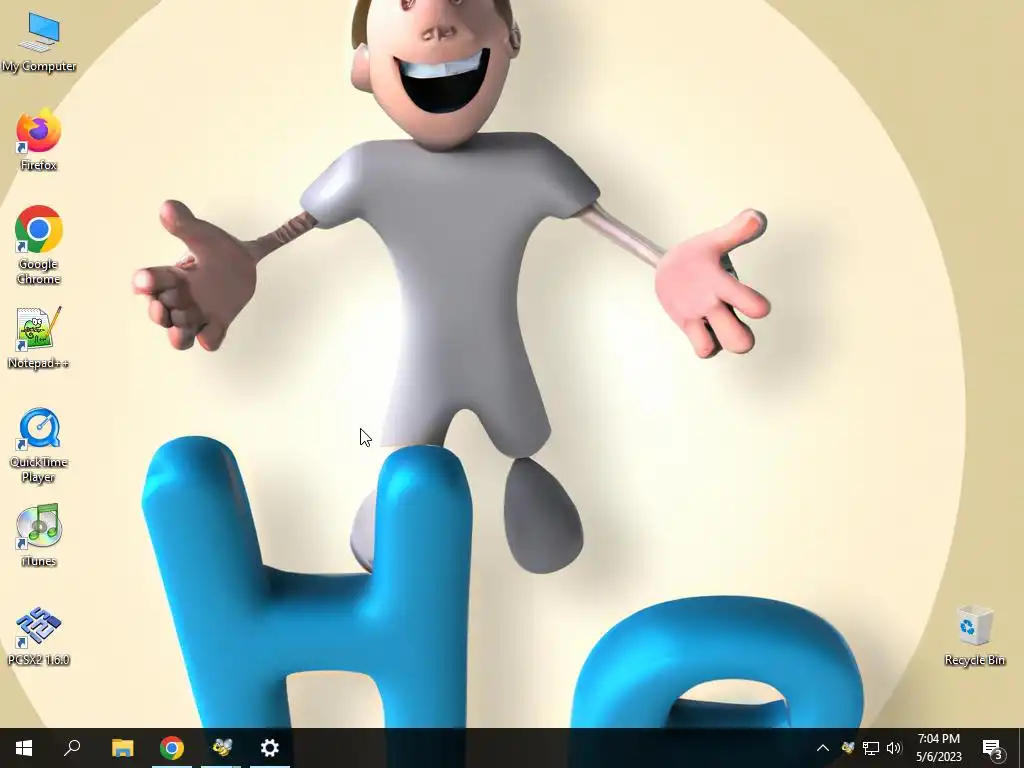This screenshot has height=768, width=1024.
Task: Open the clock showing 7:04 PM
Action: pos(938,748)
